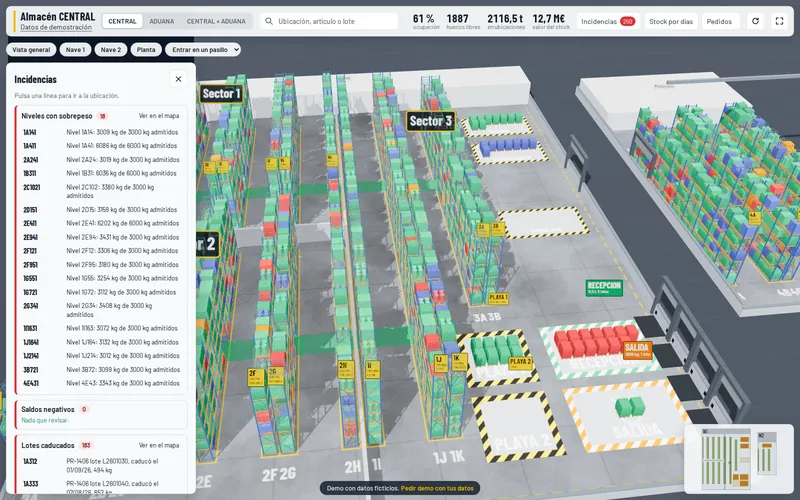
Task: Click the 61 % ocupación statistic
Action: [x=426, y=21]
